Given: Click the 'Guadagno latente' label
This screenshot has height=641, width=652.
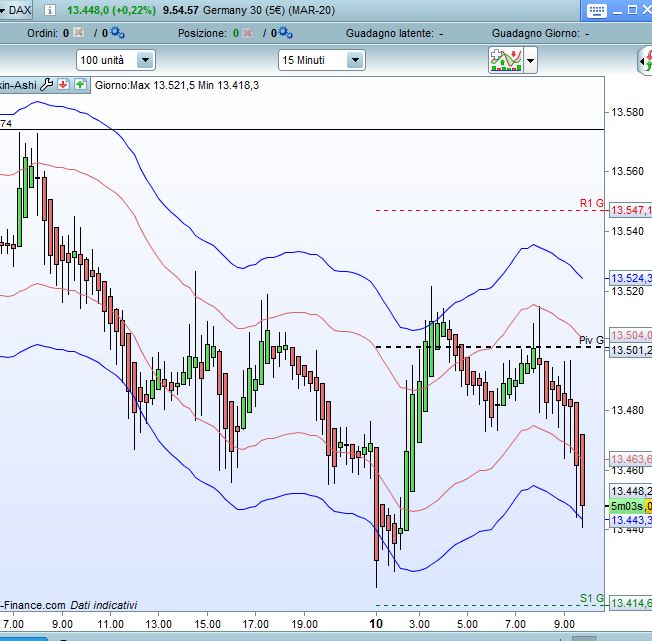Looking at the screenshot, I should [390, 33].
